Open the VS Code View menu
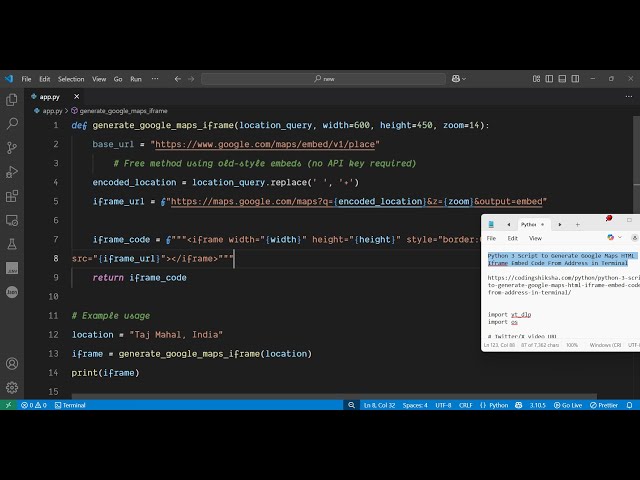Screen dimensions: 640x480 point(99,79)
